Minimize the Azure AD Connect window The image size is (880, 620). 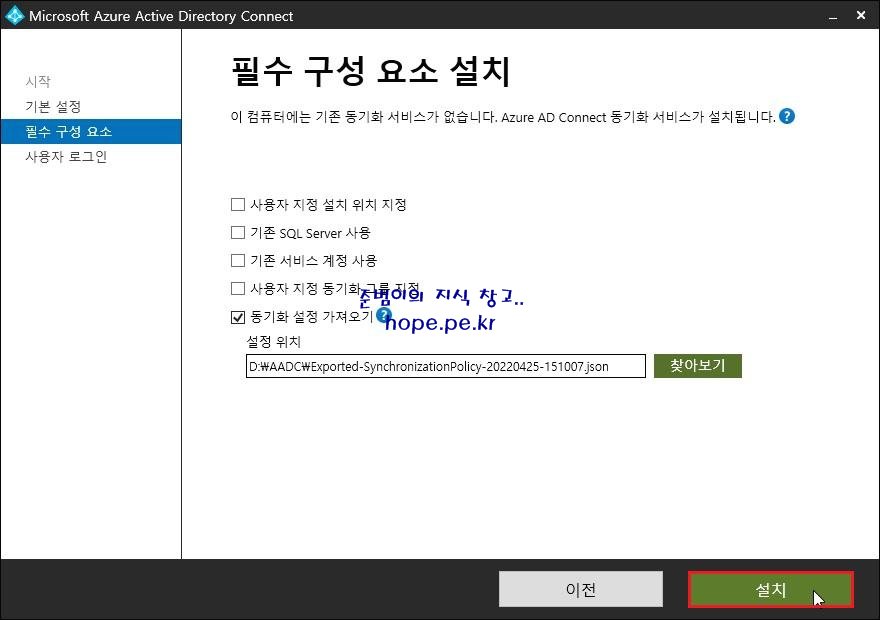833,16
